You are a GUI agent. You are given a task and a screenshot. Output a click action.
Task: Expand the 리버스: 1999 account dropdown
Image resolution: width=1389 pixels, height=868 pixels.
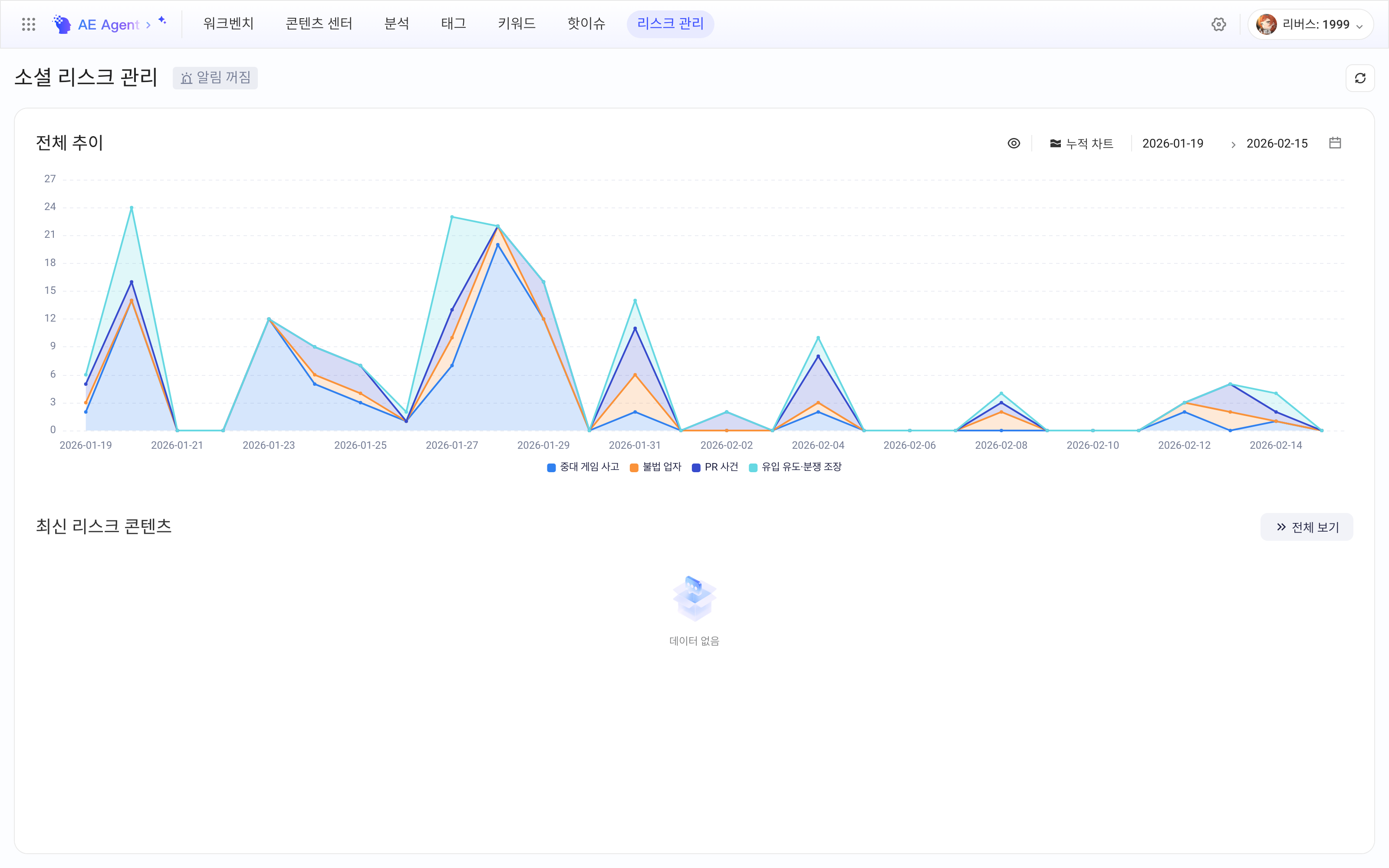(1359, 26)
